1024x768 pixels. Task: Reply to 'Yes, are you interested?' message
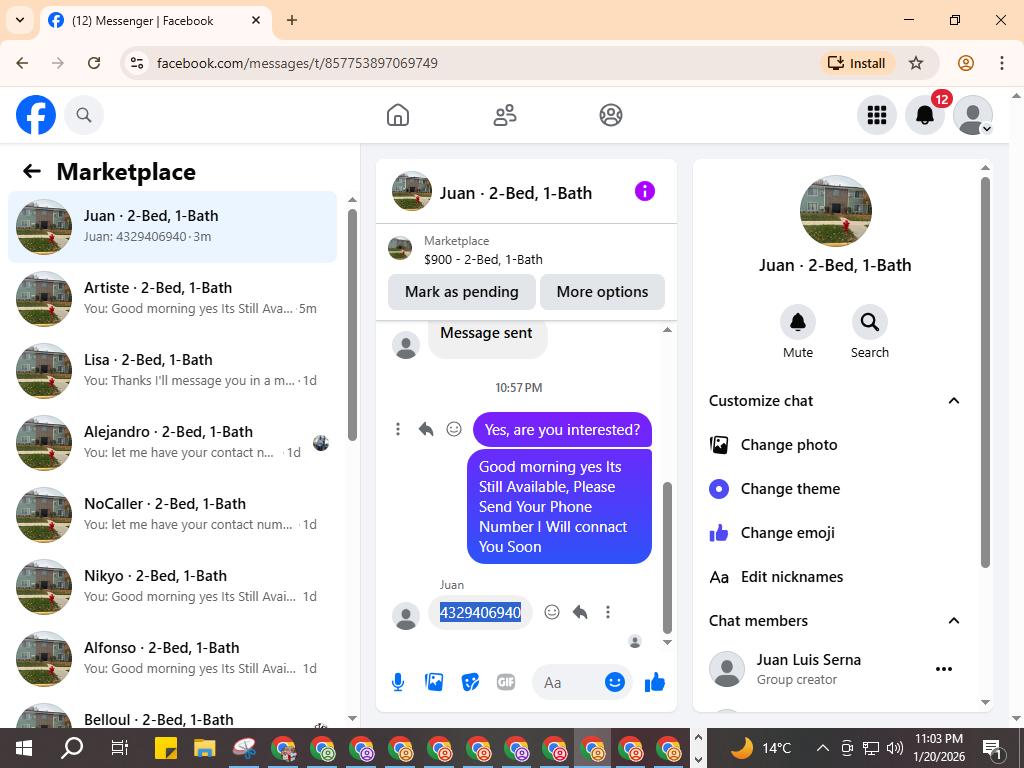click(426, 429)
